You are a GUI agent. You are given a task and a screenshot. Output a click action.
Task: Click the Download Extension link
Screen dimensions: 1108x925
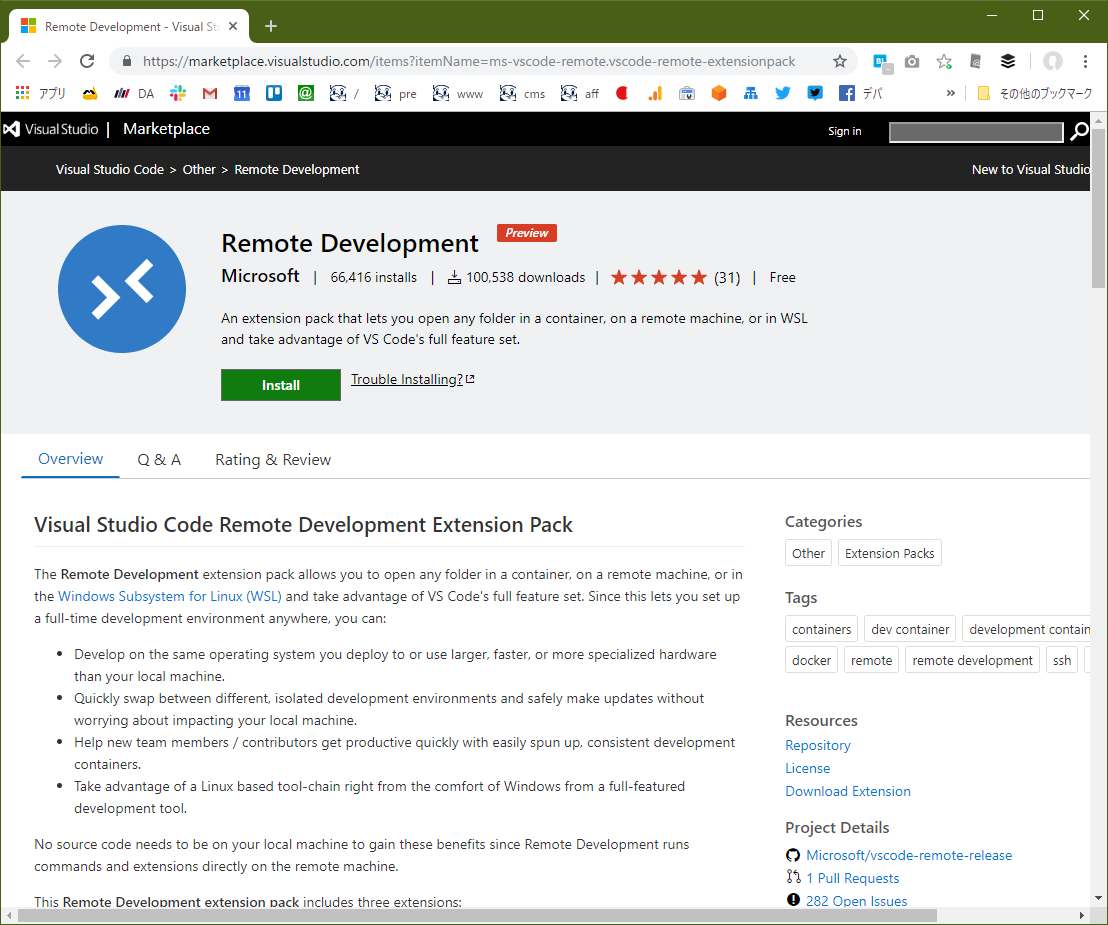coord(848,791)
